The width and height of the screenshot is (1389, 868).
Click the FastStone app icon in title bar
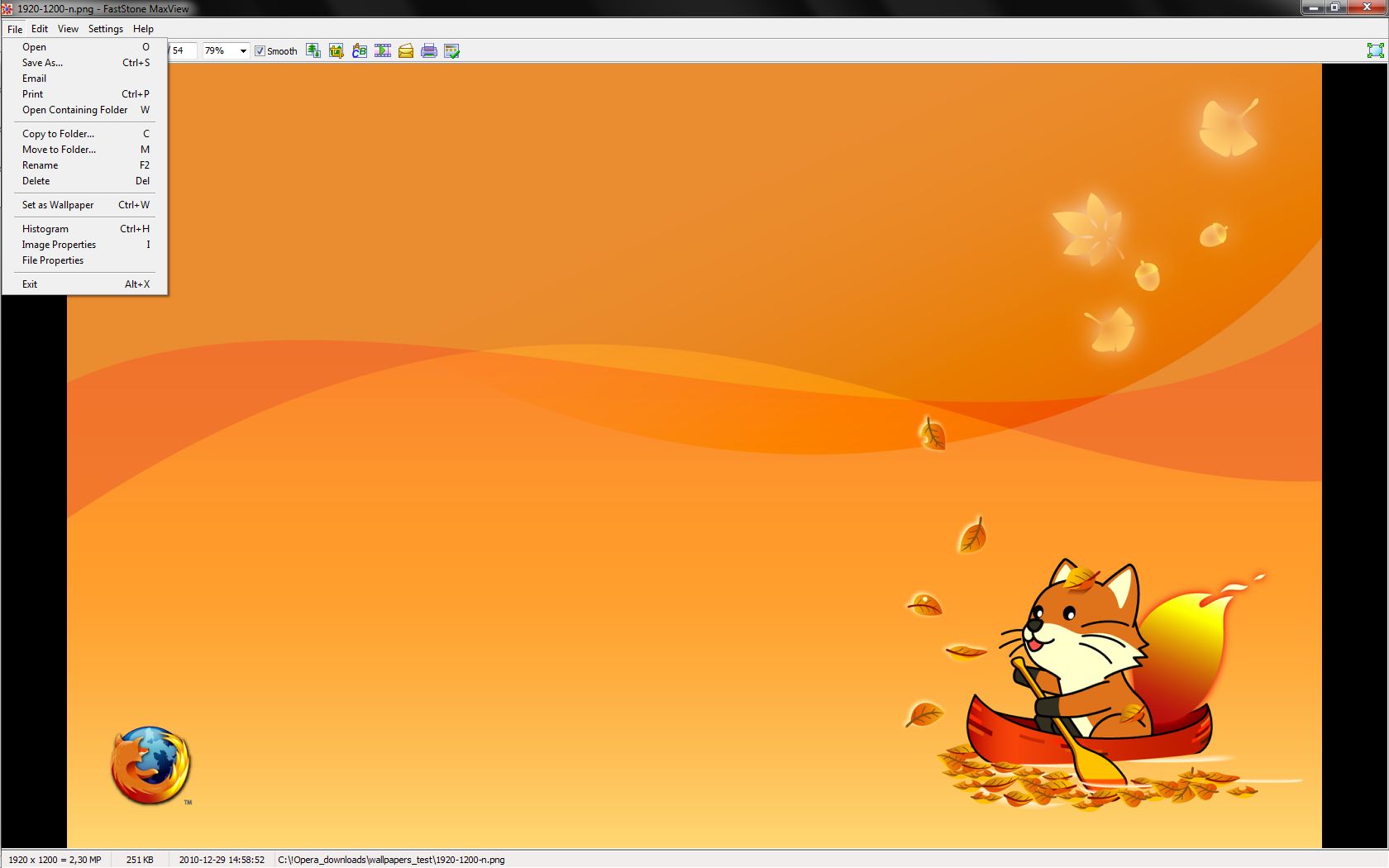(x=7, y=8)
